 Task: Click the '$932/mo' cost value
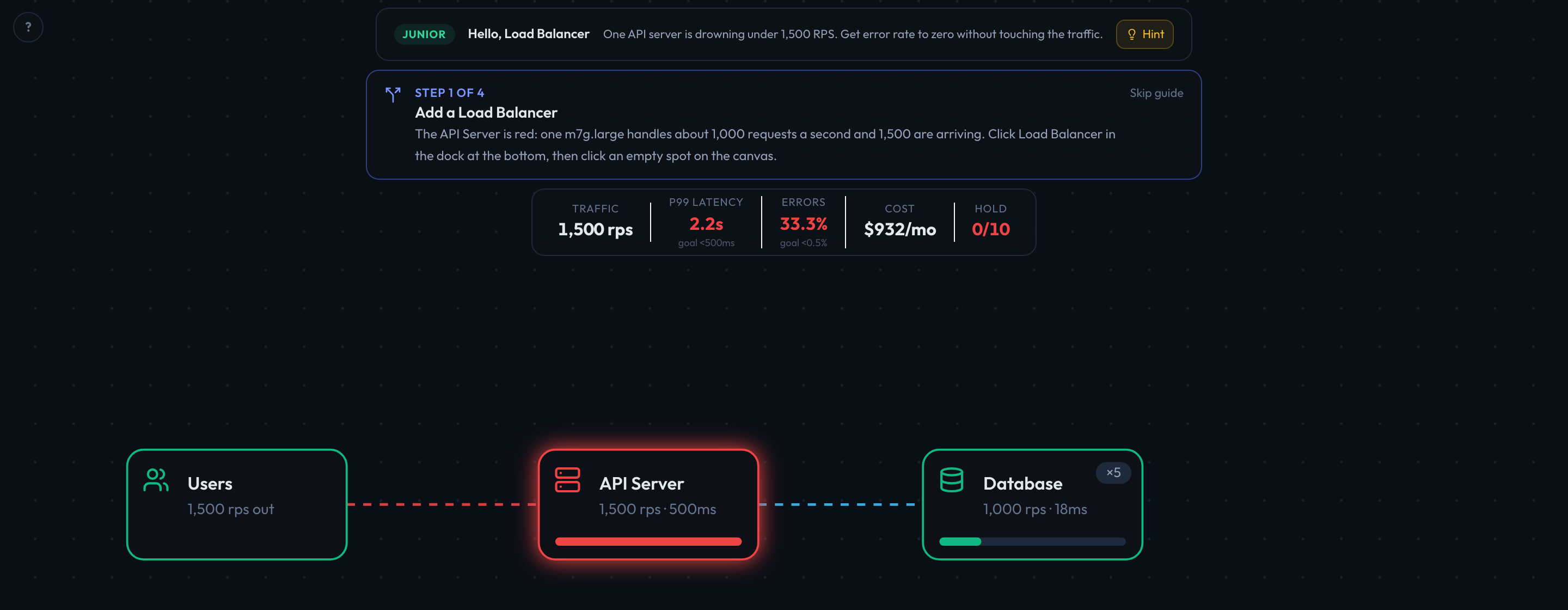pos(899,229)
